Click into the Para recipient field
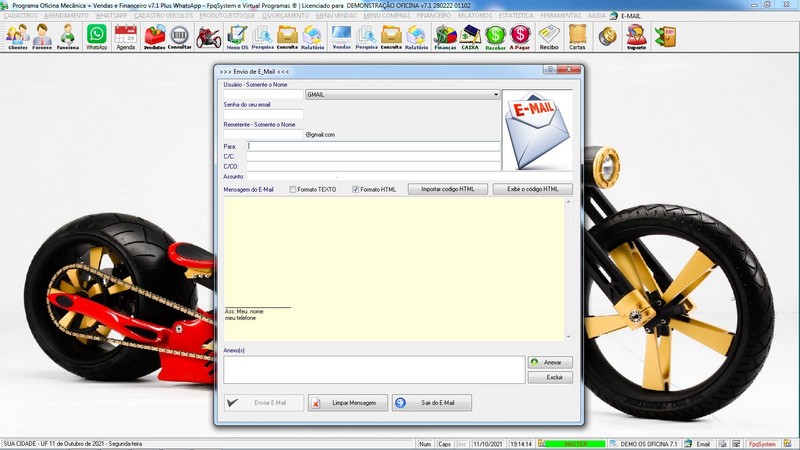This screenshot has height=450, width=800. (x=373, y=146)
